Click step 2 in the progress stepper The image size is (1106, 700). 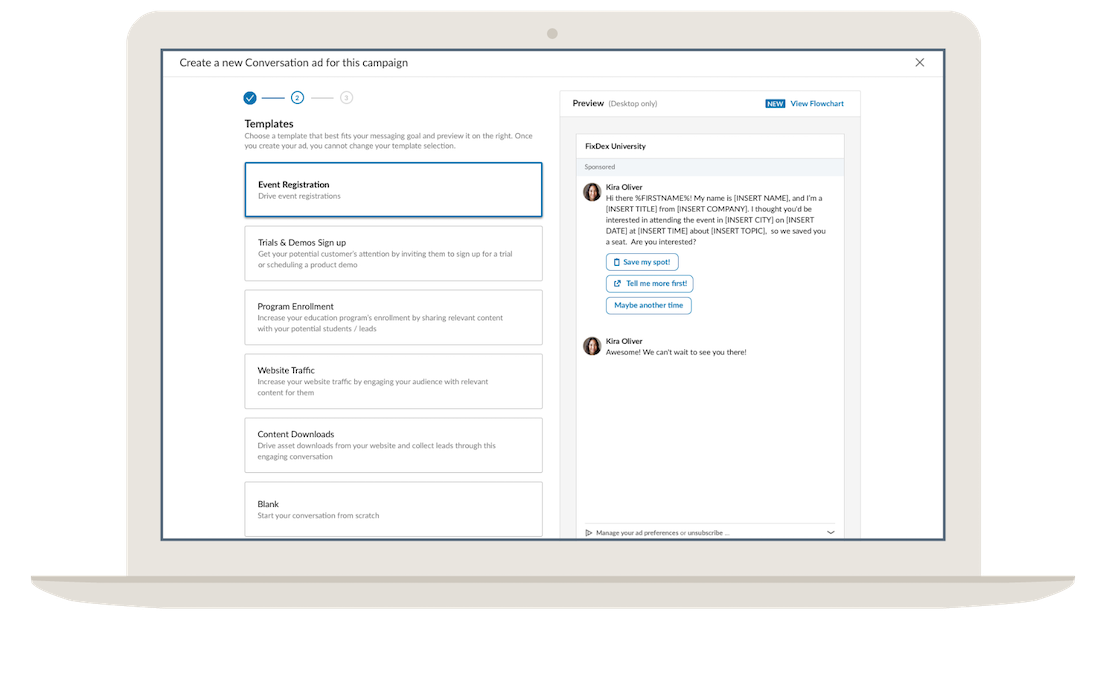coord(297,98)
